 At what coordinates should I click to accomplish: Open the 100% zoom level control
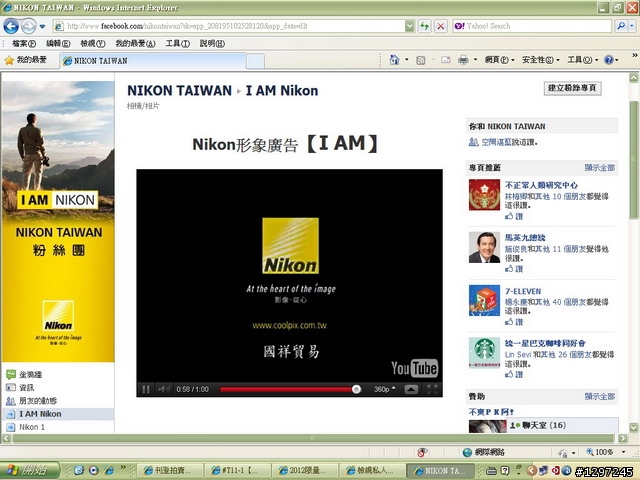[605, 452]
